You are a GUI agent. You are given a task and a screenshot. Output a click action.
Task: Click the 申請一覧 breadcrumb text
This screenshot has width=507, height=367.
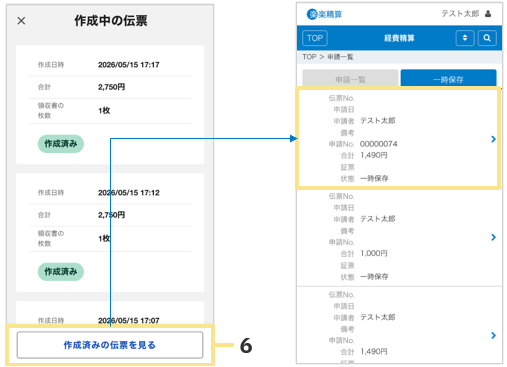click(x=340, y=57)
